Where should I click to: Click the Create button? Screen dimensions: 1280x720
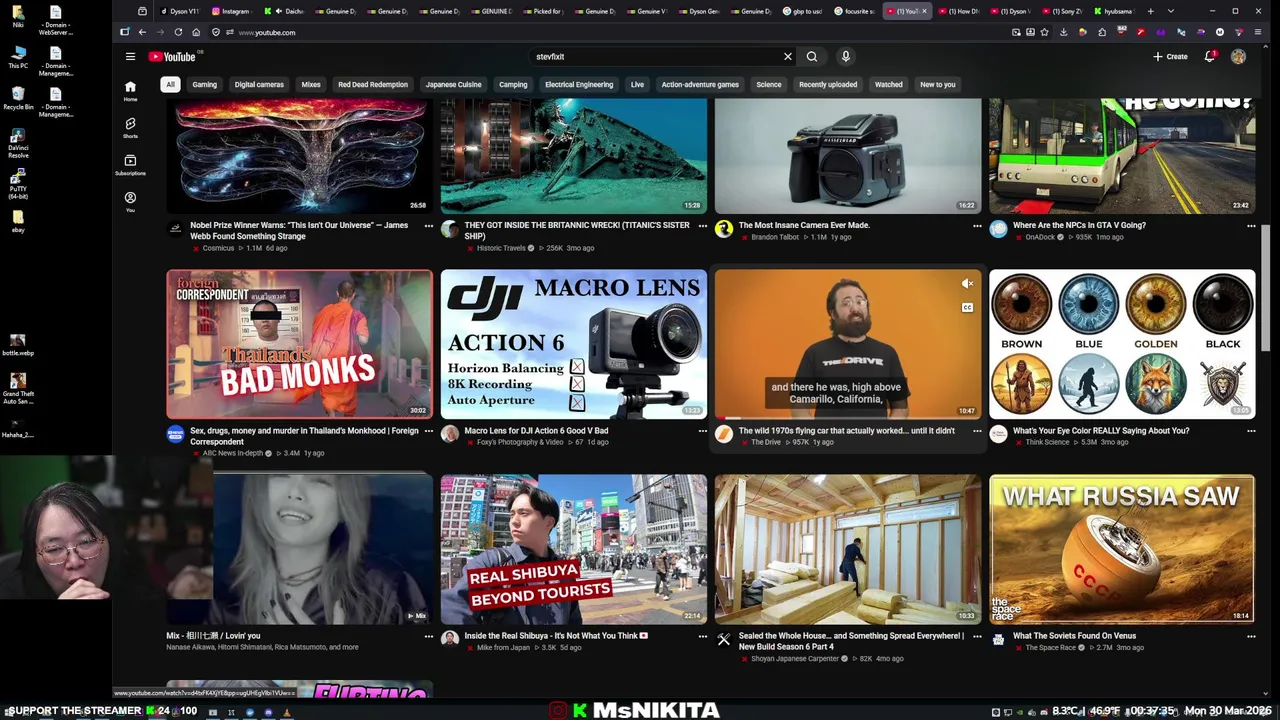coord(1170,57)
